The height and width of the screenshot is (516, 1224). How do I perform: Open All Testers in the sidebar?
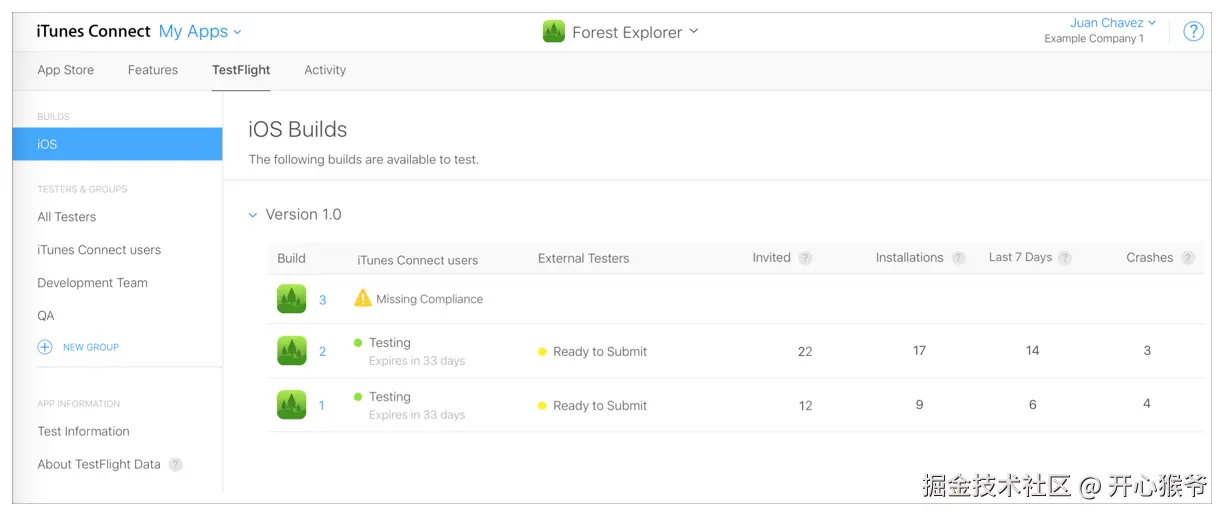[67, 217]
